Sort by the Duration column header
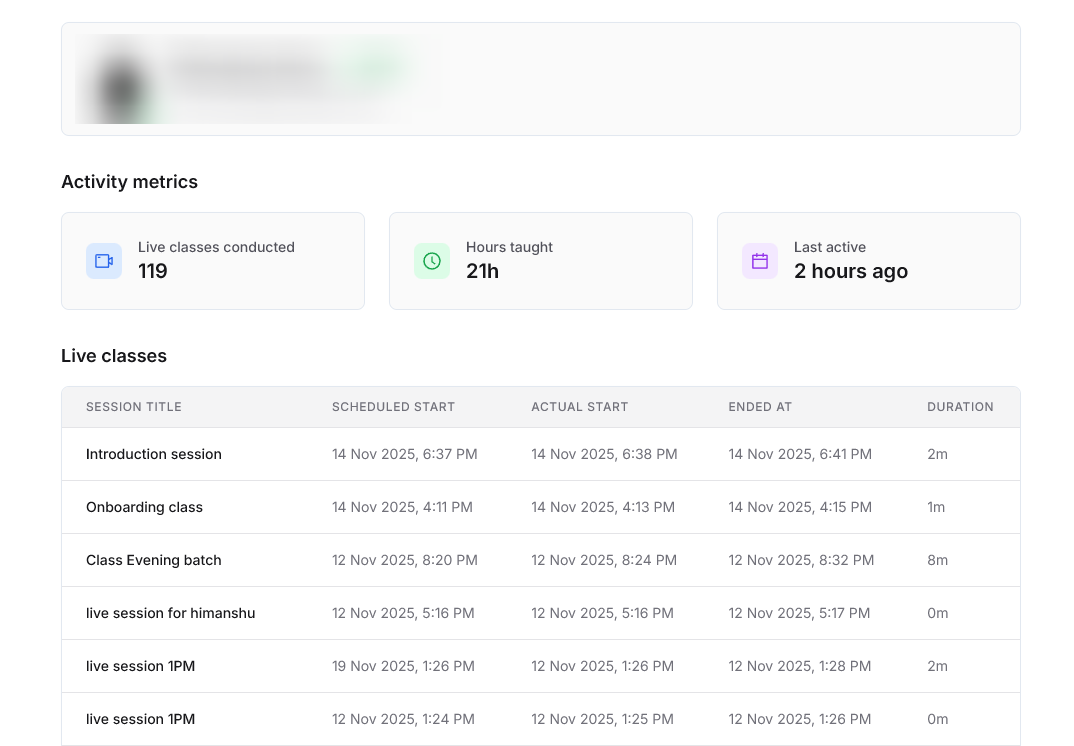The width and height of the screenshot is (1074, 746). click(x=960, y=407)
